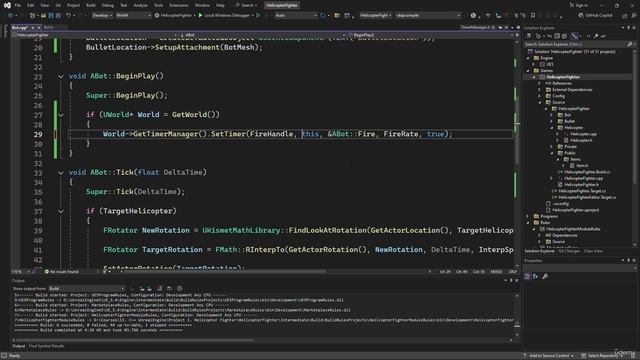
Task: Click the Search Solution Explorer input field
Action: click(x=576, y=44)
